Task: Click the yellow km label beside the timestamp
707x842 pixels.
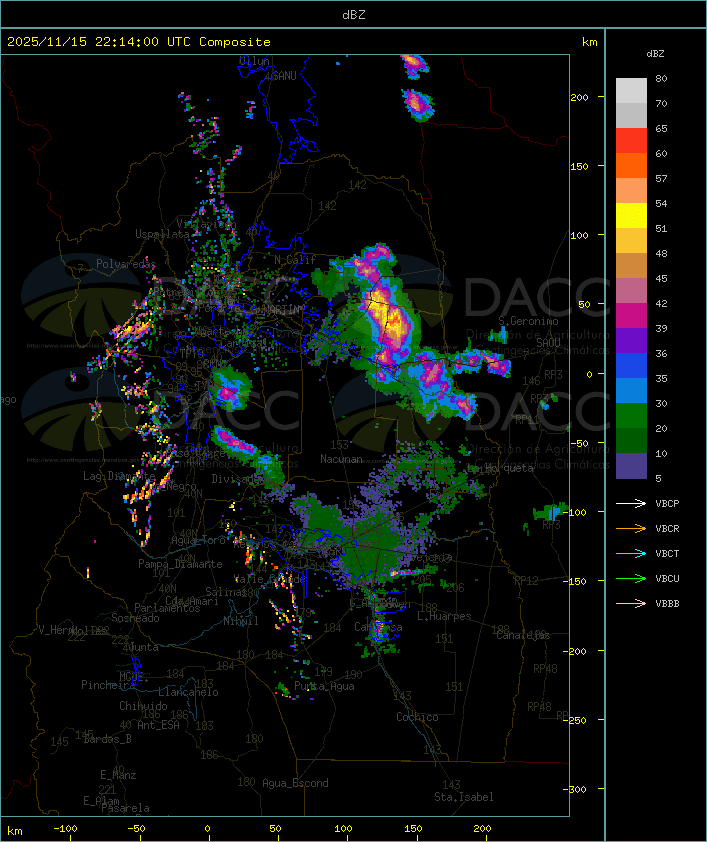Action: pyautogui.click(x=589, y=42)
